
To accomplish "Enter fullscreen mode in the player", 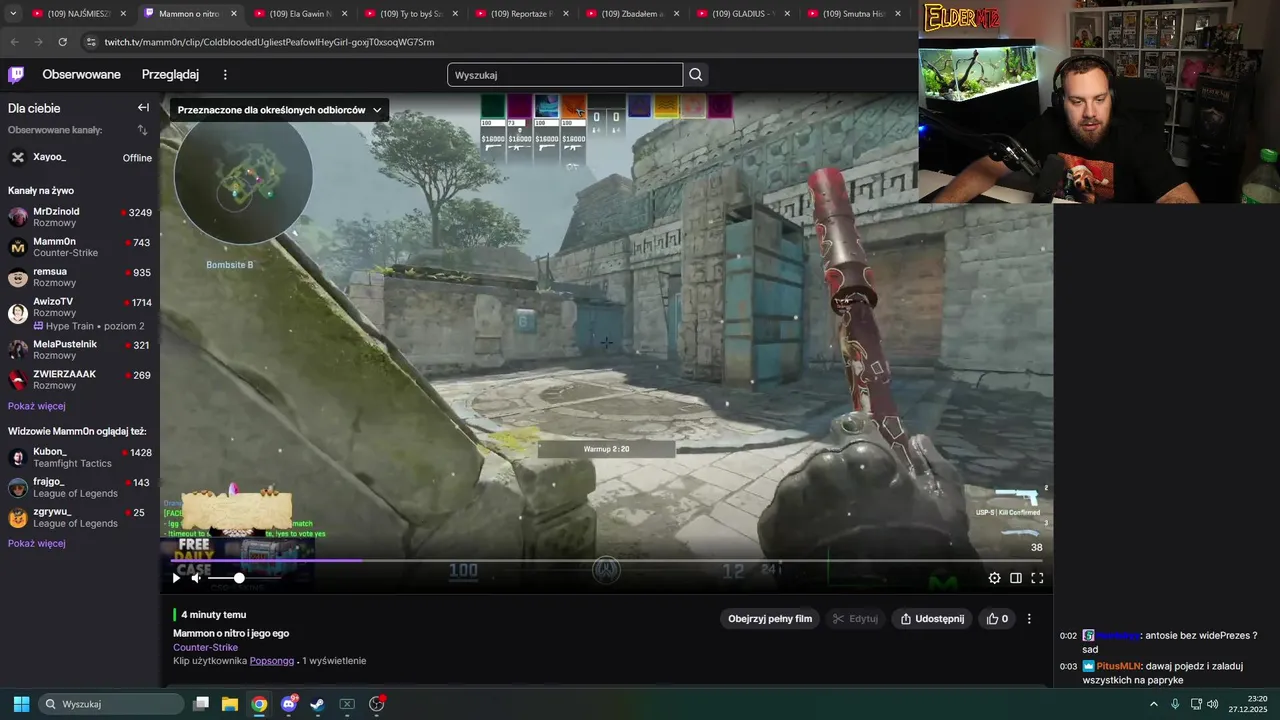I will (1037, 578).
